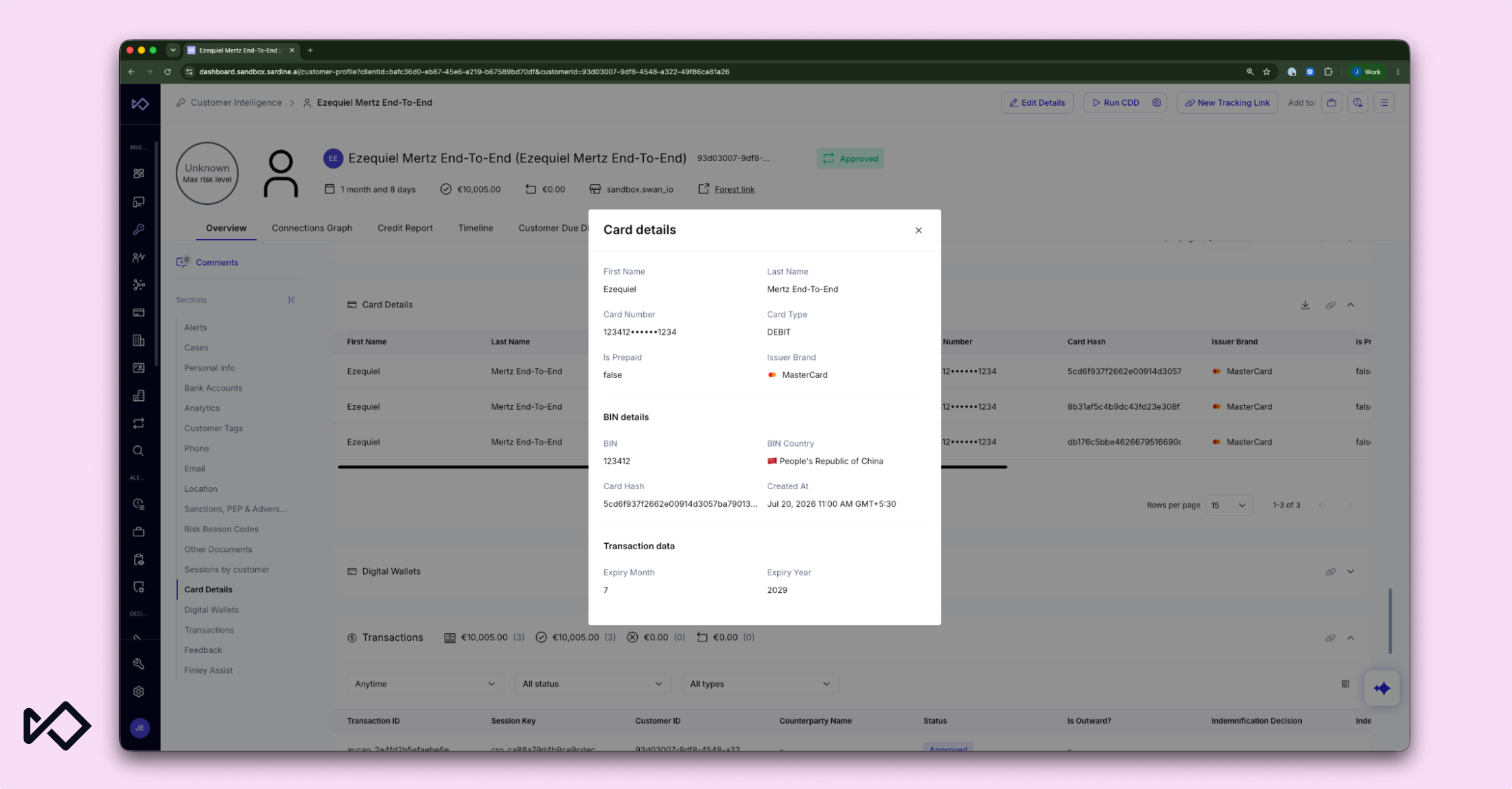The height and width of the screenshot is (789, 1512).
Task: Open the All status filter dropdown
Action: (592, 684)
